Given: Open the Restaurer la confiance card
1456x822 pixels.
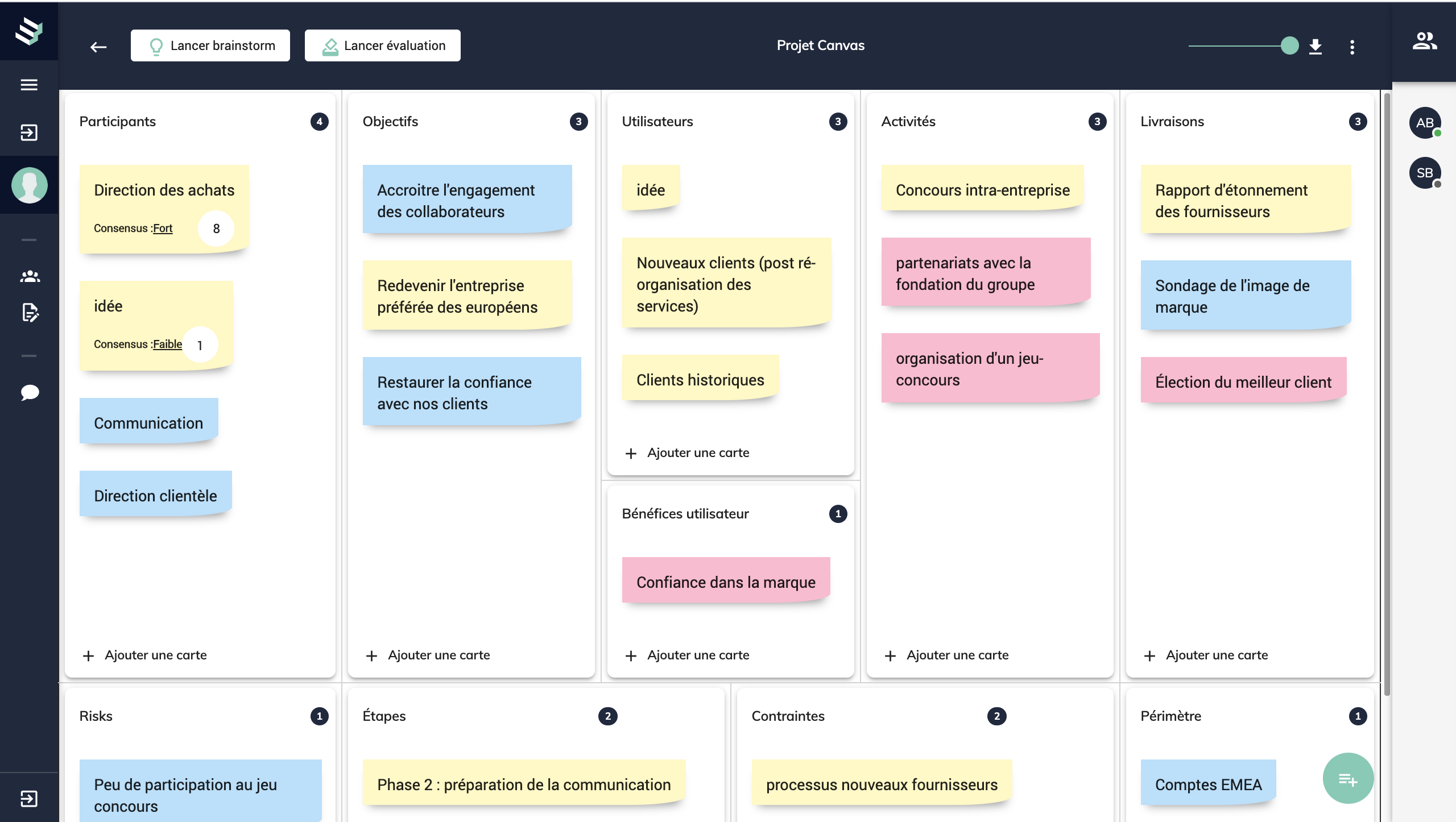Looking at the screenshot, I should click(x=472, y=391).
